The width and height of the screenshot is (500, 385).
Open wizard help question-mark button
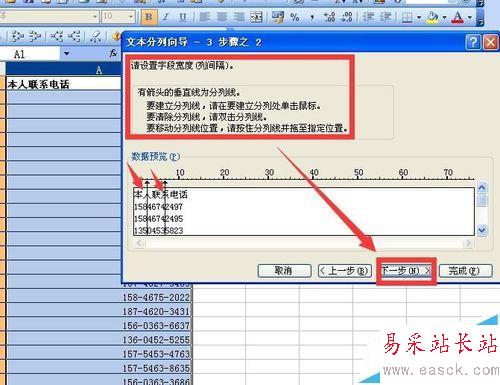coord(473,42)
